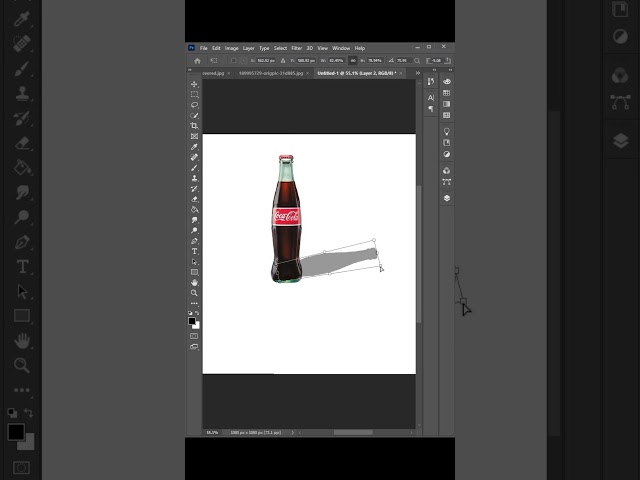Viewport: 640px width, 480px height.
Task: Select the Dodge tool
Action: pos(194,231)
